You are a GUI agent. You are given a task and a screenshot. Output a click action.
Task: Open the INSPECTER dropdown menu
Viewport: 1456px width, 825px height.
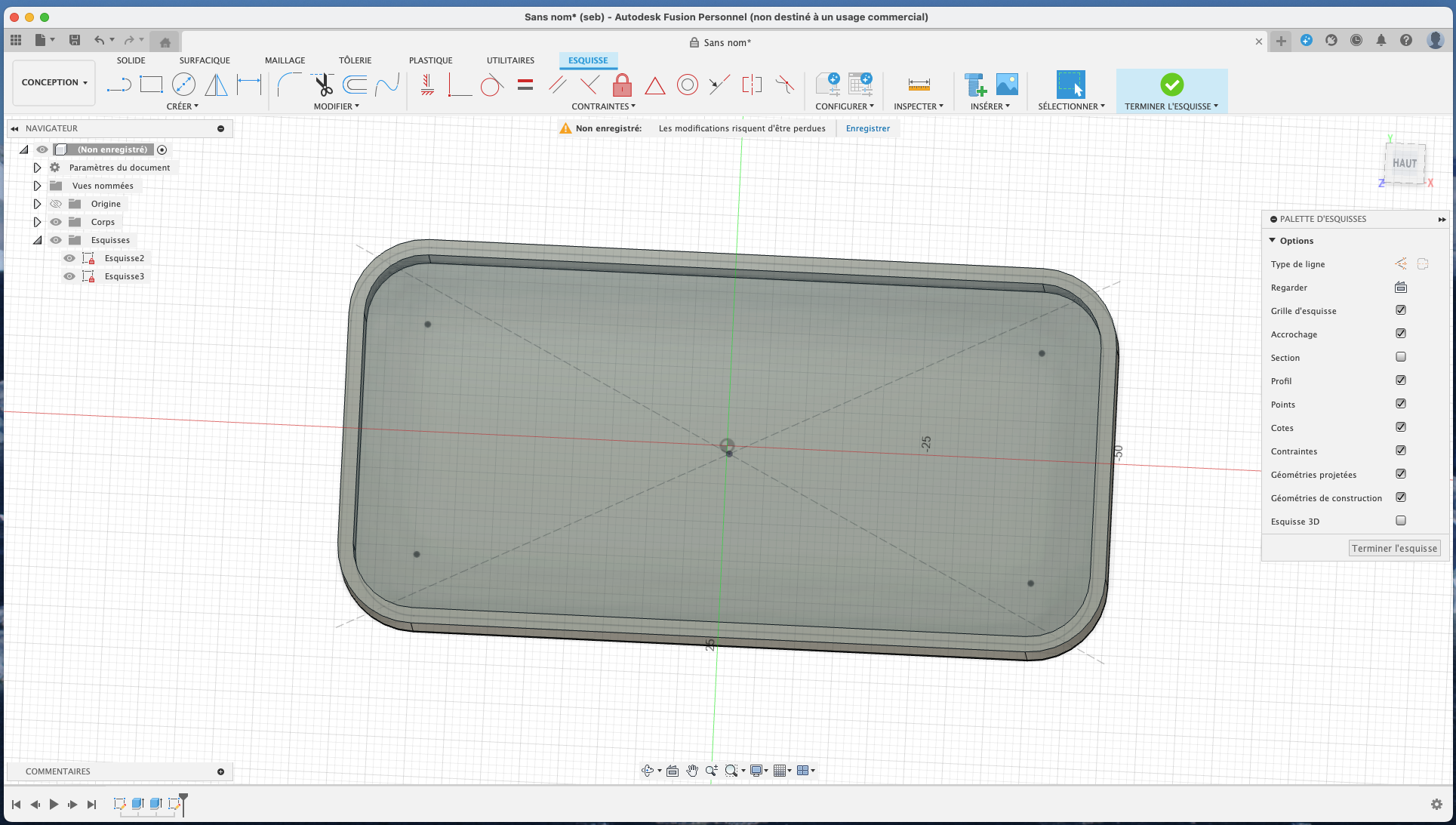click(919, 106)
